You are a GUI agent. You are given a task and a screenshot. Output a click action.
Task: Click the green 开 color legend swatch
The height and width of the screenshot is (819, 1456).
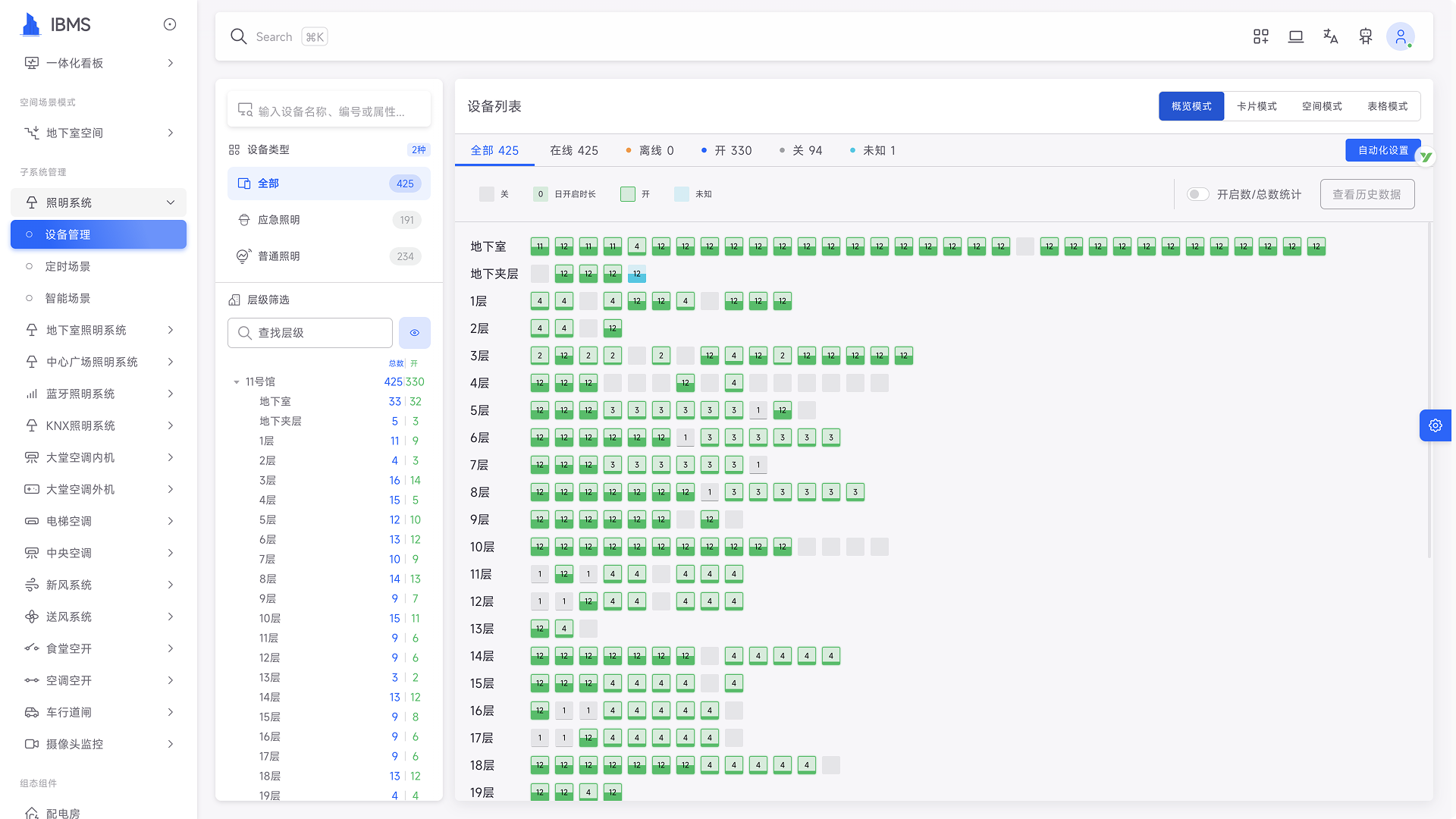click(628, 194)
